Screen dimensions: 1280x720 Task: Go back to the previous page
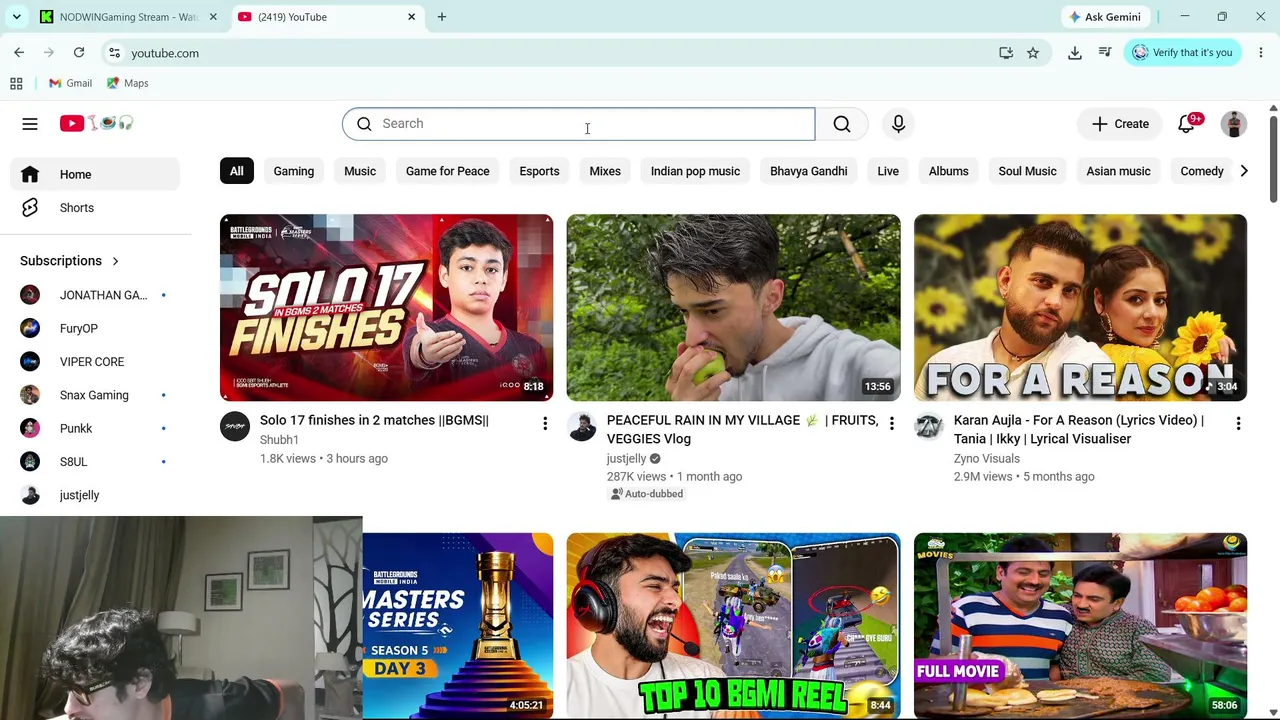(x=19, y=52)
